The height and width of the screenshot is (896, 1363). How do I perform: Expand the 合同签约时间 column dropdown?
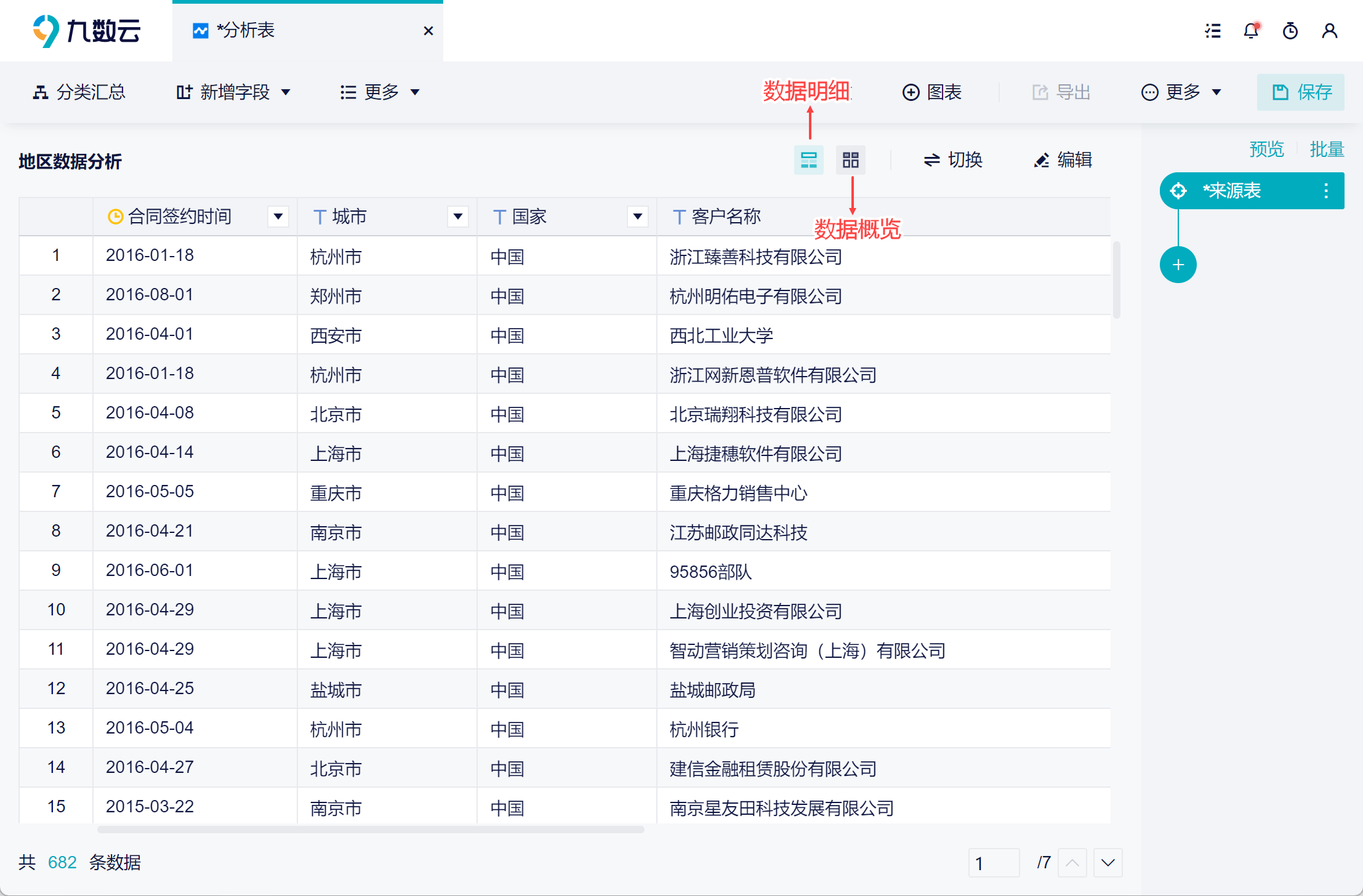pos(278,217)
